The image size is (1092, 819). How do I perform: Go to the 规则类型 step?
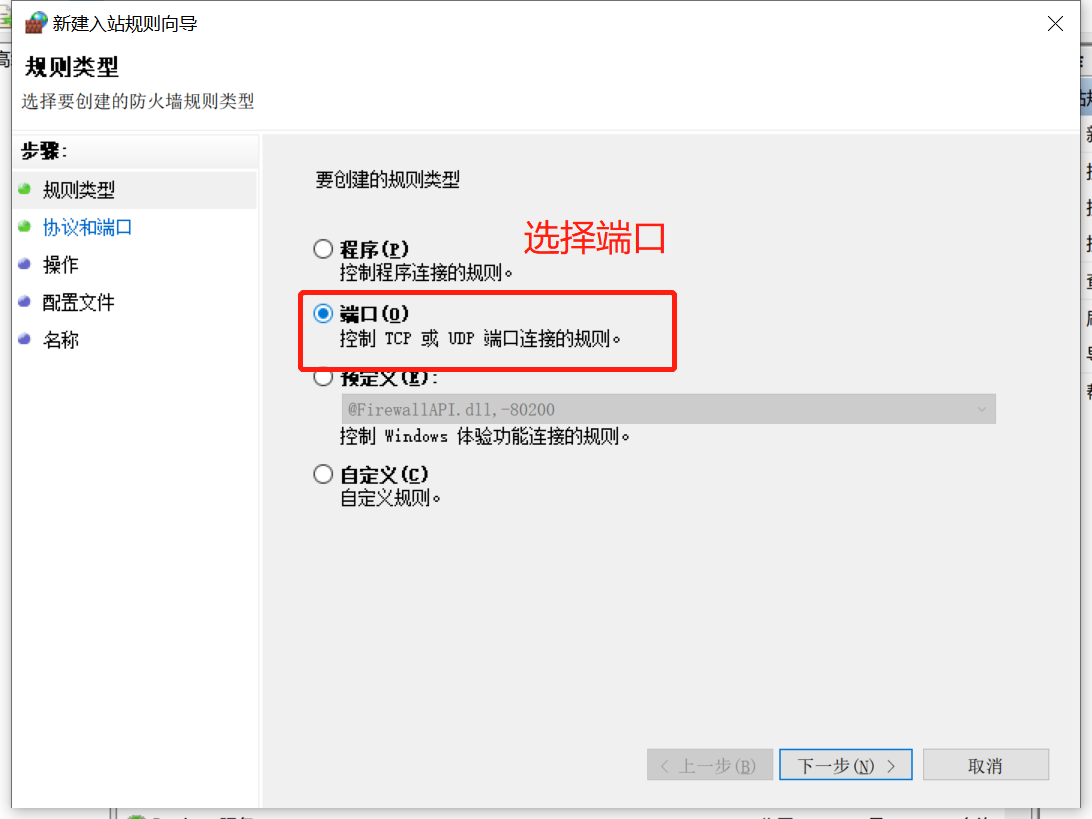pyautogui.click(x=79, y=189)
